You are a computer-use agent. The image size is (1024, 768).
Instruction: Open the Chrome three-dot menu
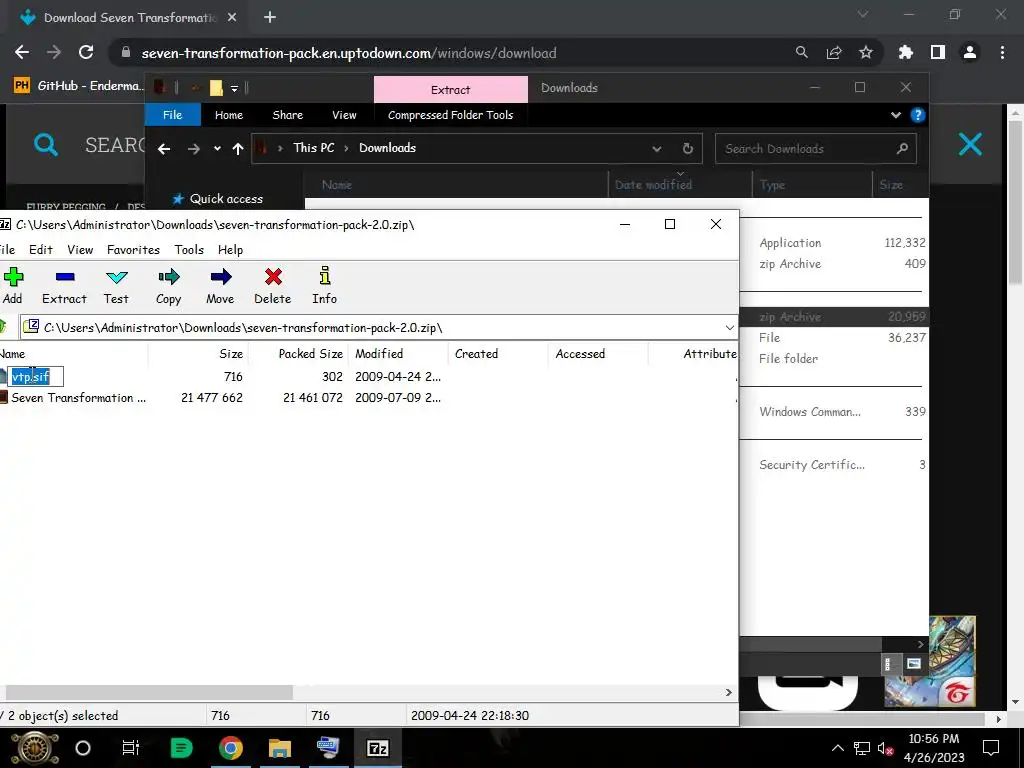1002,53
